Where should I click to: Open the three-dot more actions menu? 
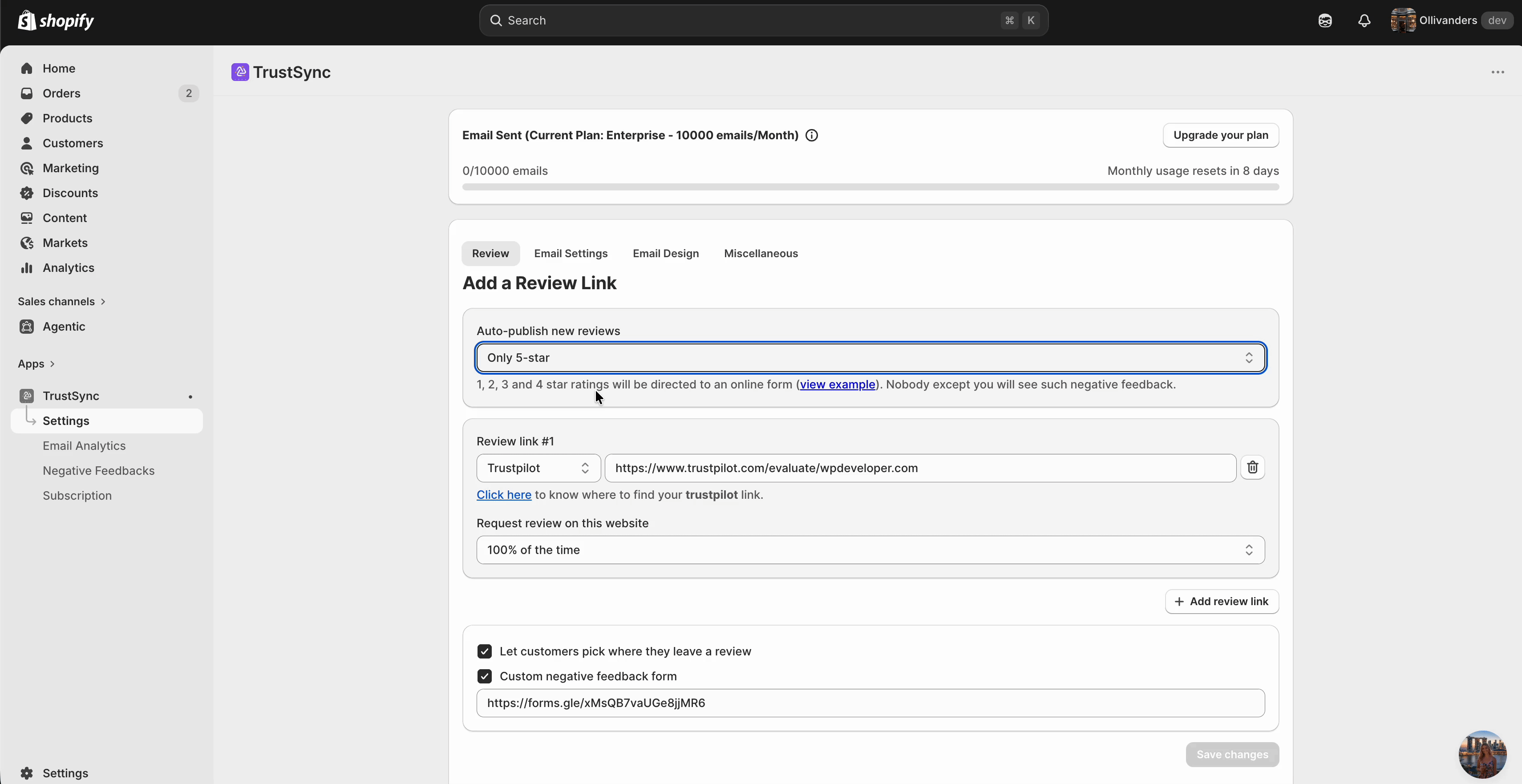(x=1497, y=72)
